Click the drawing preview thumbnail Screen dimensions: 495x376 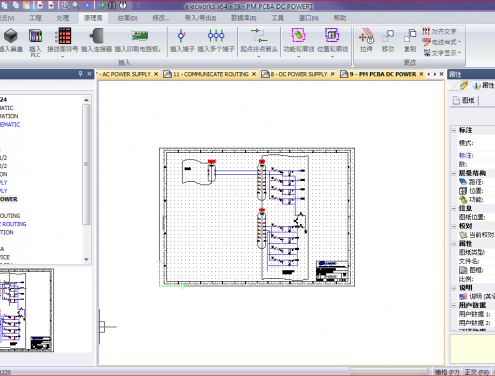tap(26, 310)
